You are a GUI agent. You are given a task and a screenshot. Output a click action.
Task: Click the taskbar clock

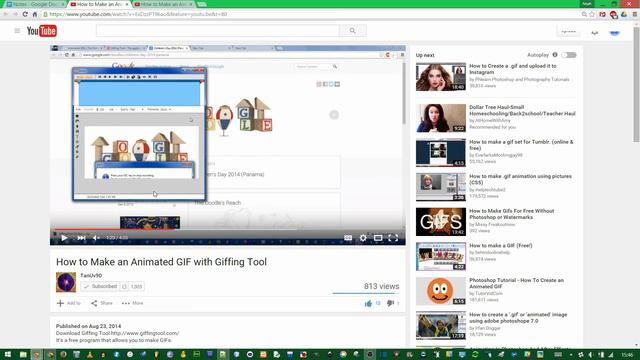628,355
